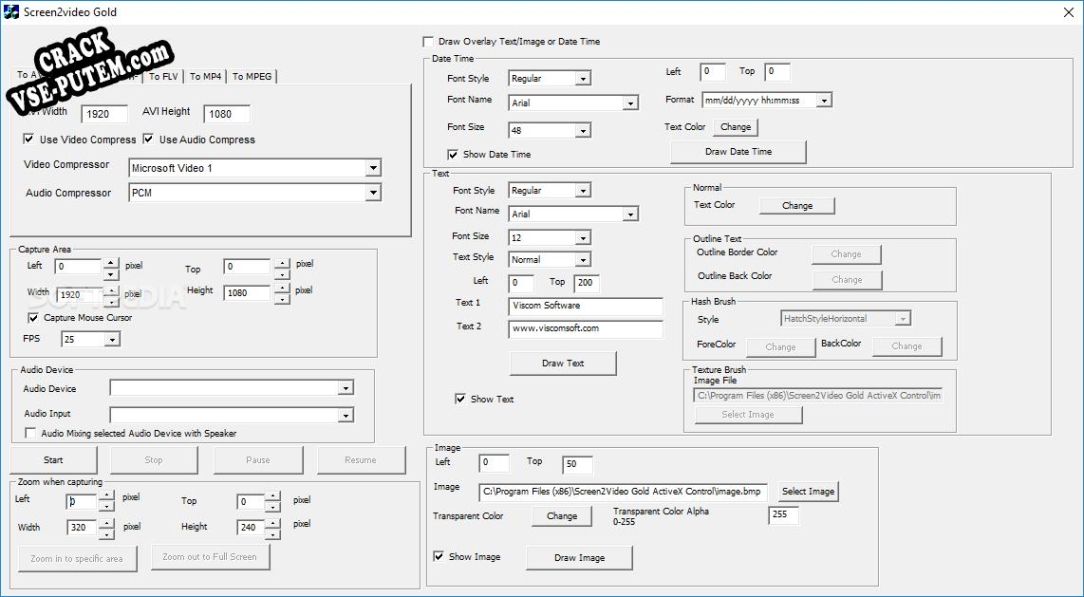Click the Start button
The height and width of the screenshot is (597, 1084).
tap(53, 459)
